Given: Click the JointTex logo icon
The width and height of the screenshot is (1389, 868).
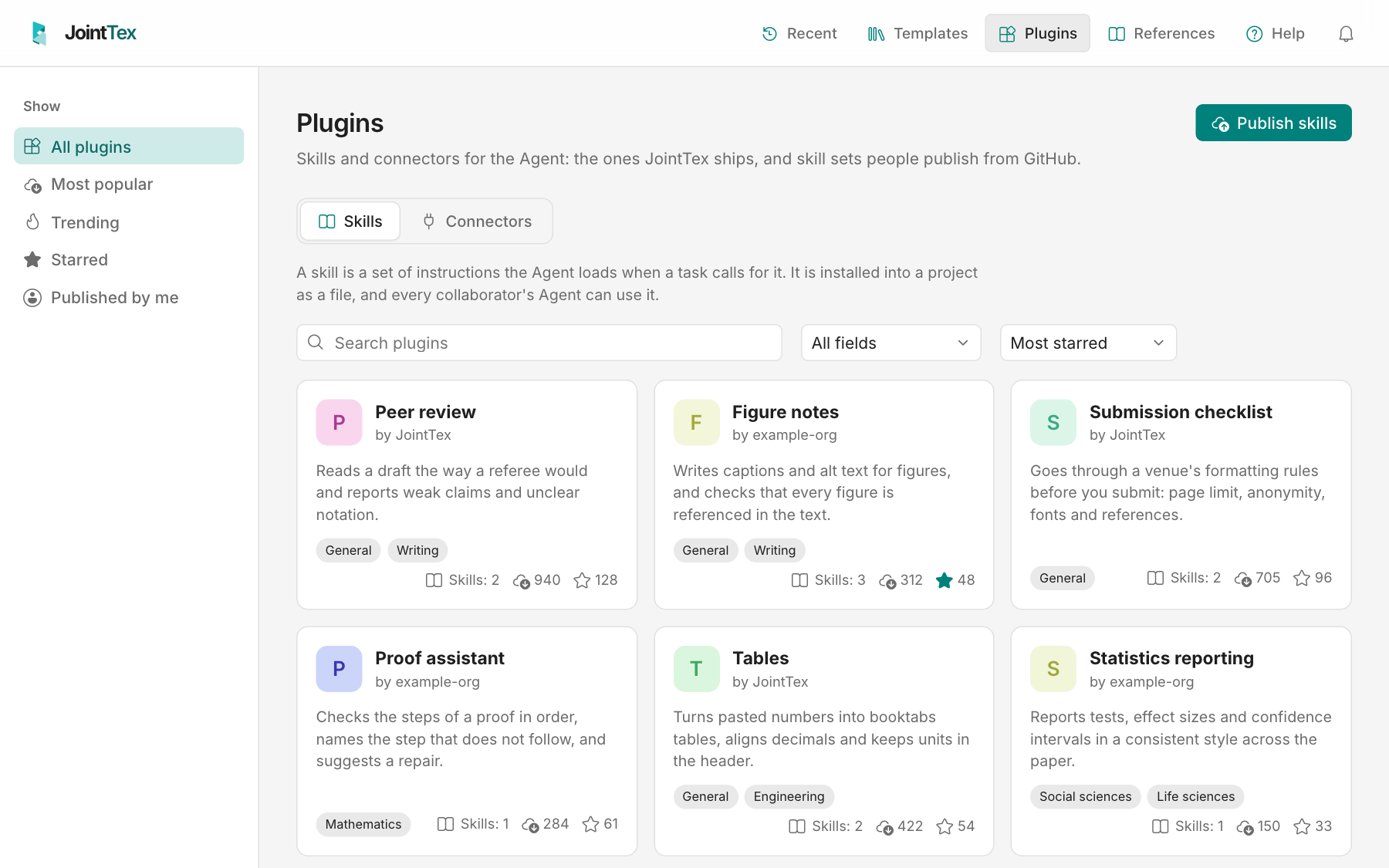Looking at the screenshot, I should click(x=39, y=33).
